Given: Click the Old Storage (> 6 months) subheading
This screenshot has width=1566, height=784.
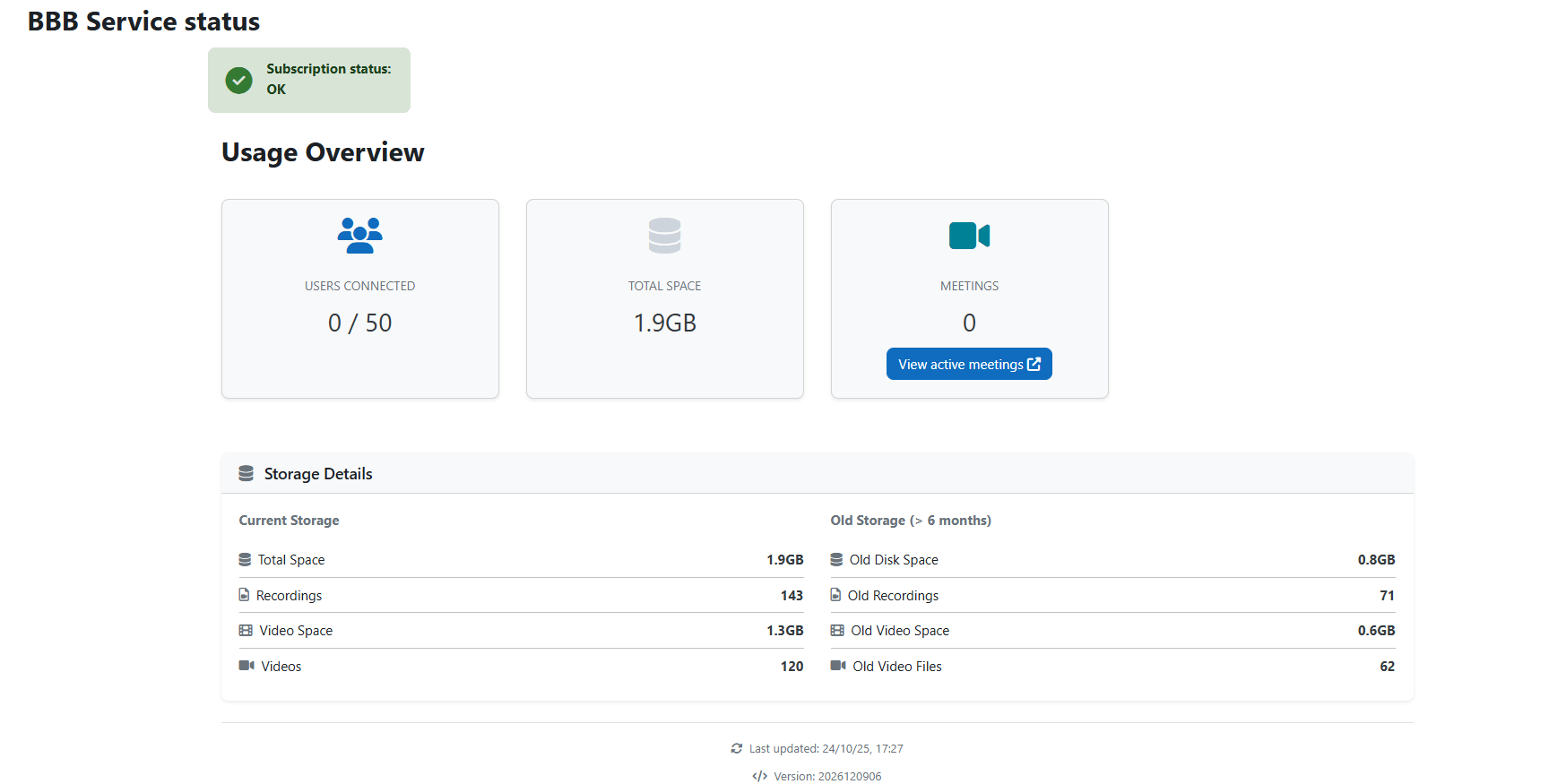Looking at the screenshot, I should 911,521.
